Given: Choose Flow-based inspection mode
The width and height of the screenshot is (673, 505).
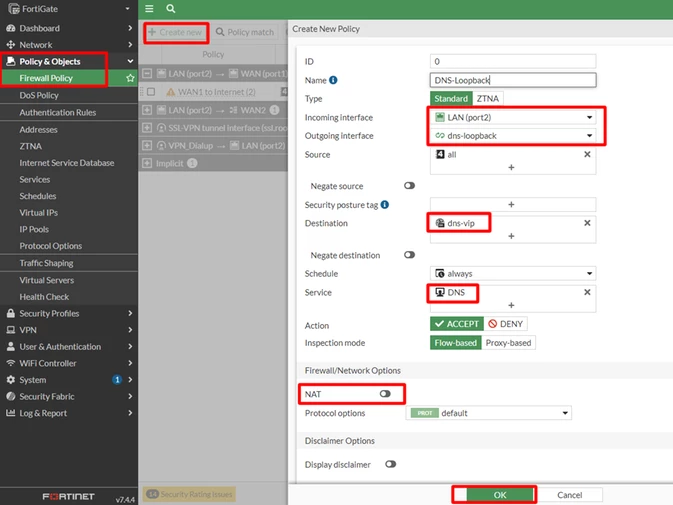Looking at the screenshot, I should [x=455, y=343].
